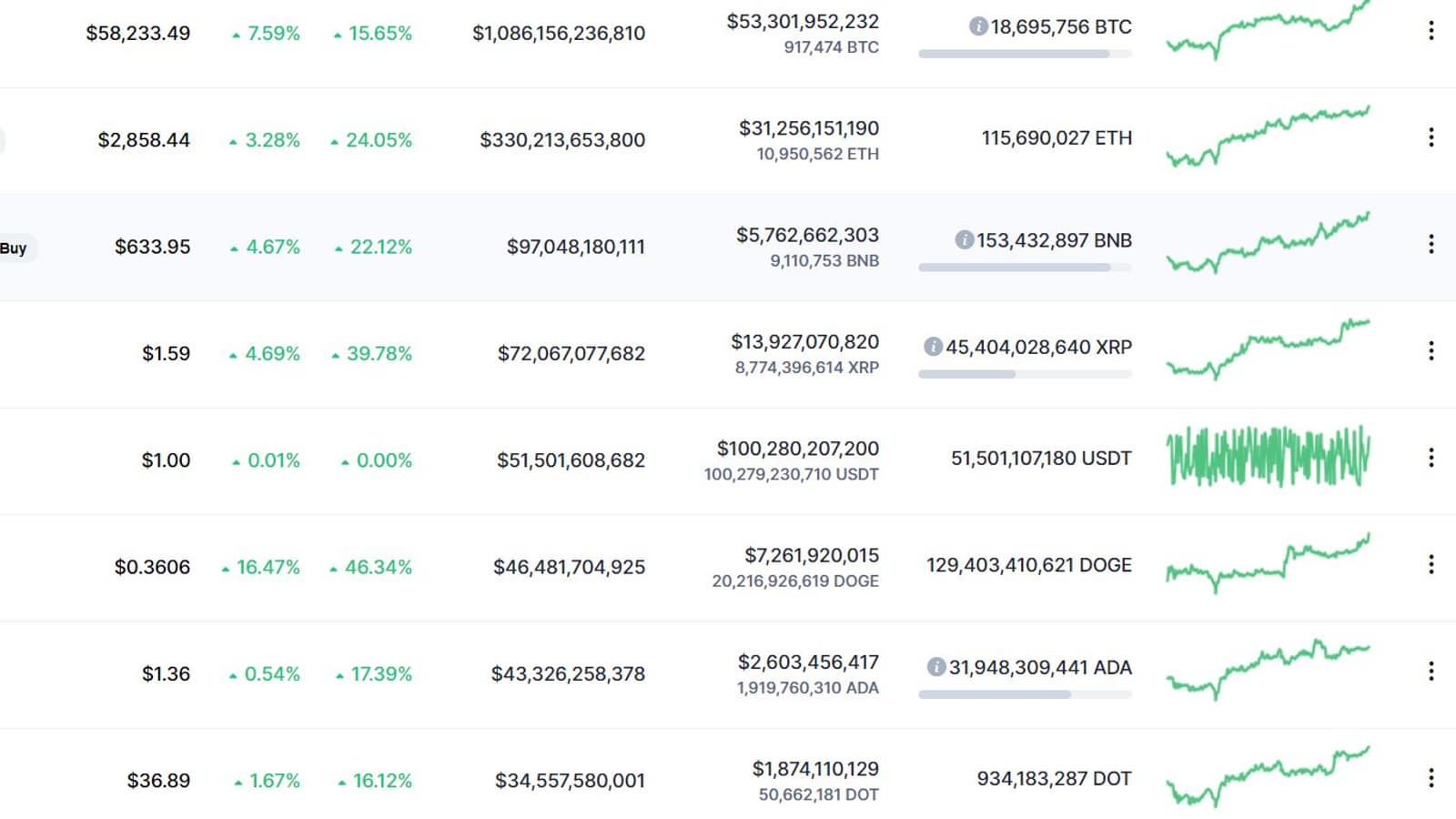
Task: Open the three-dot menu in the BTC row
Action: click(1431, 31)
